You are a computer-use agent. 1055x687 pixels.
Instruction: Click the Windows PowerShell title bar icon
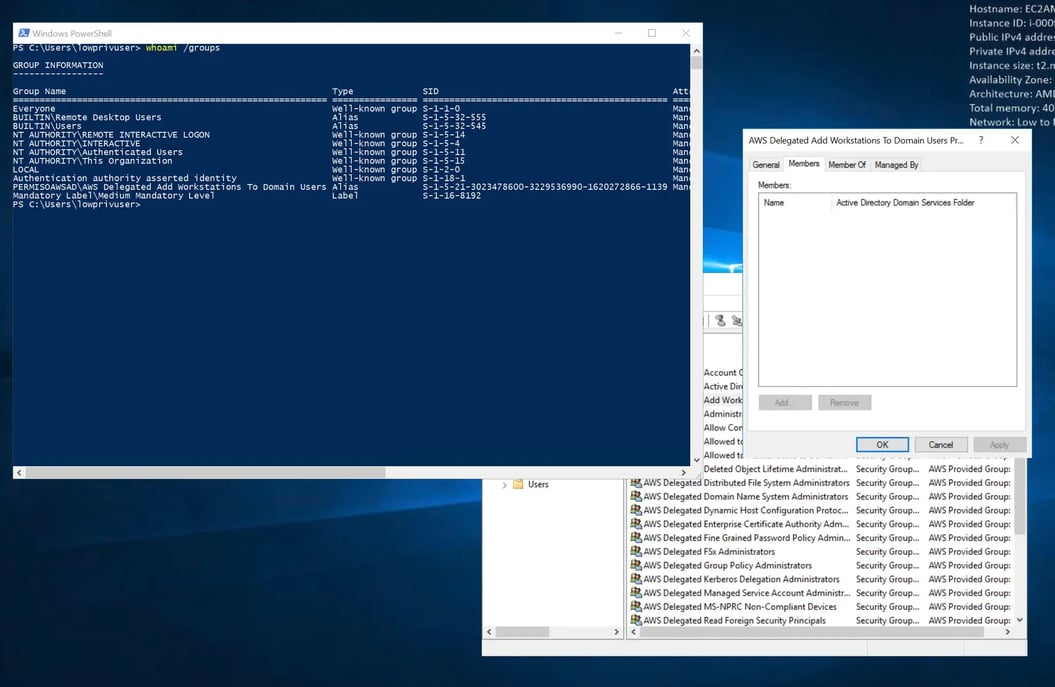(24, 33)
